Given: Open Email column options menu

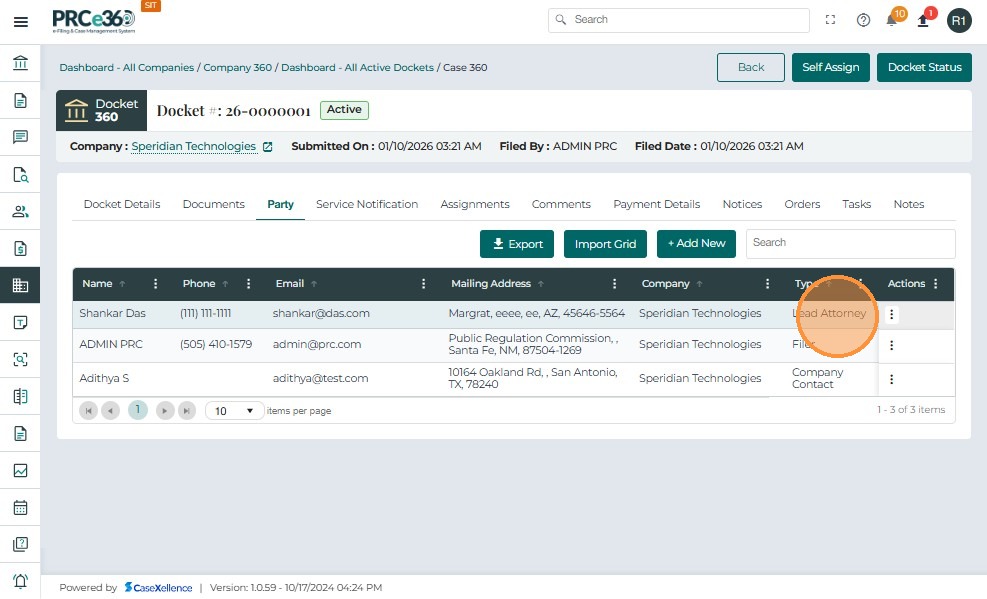Looking at the screenshot, I should pos(424,284).
